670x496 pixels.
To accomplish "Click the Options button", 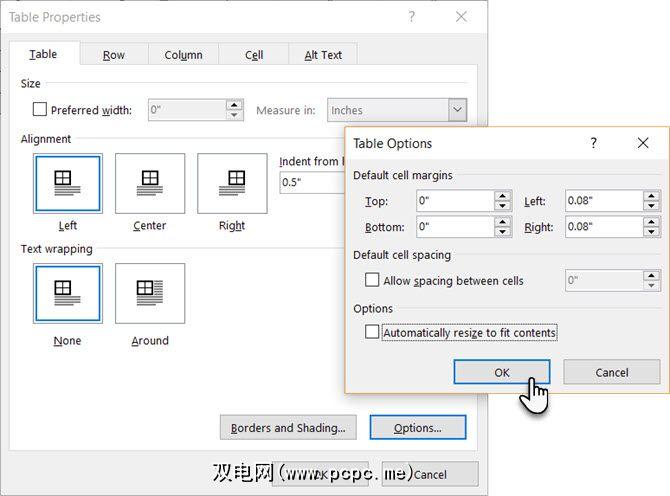I will pyautogui.click(x=418, y=428).
